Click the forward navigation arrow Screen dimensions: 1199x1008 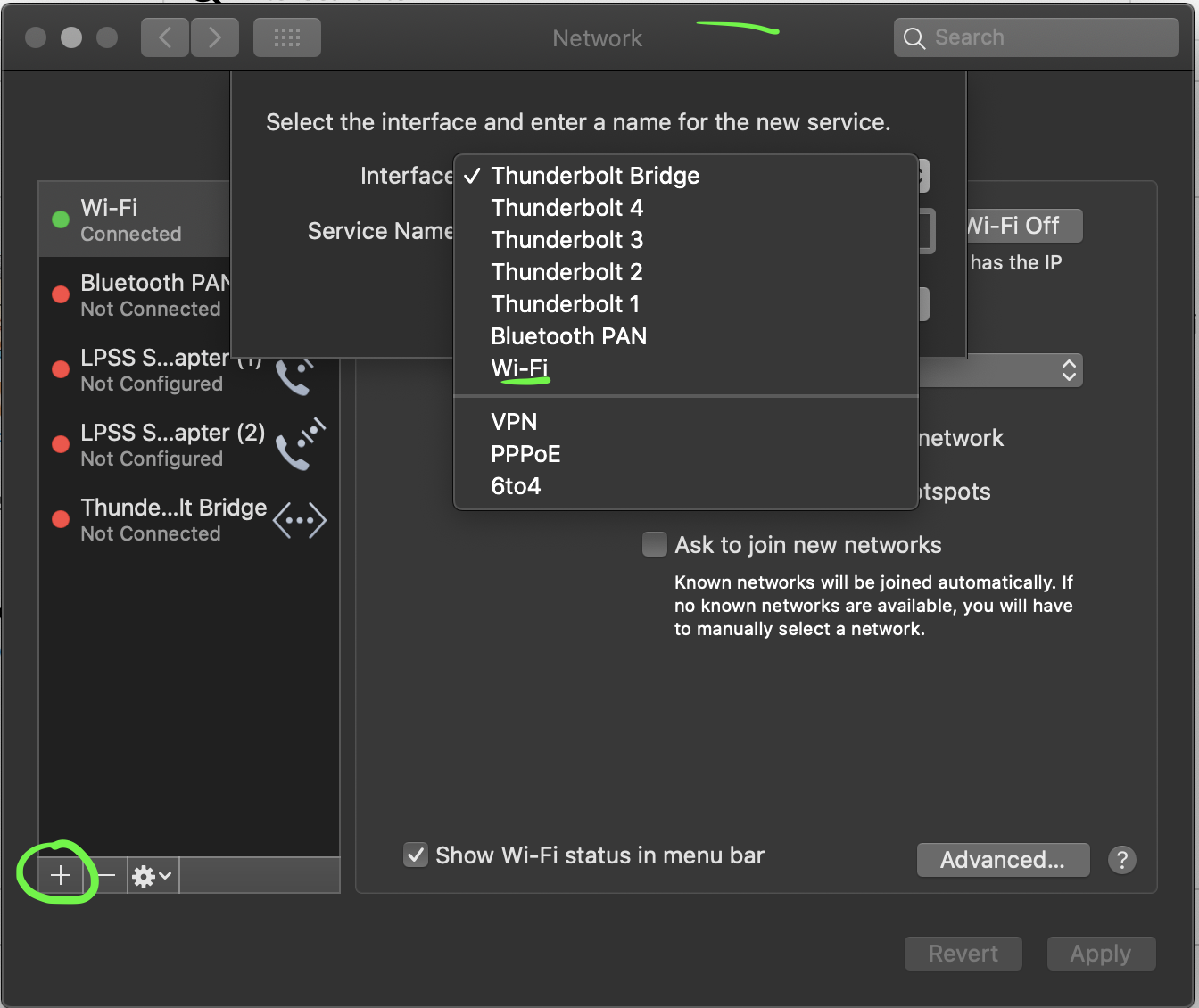(215, 37)
